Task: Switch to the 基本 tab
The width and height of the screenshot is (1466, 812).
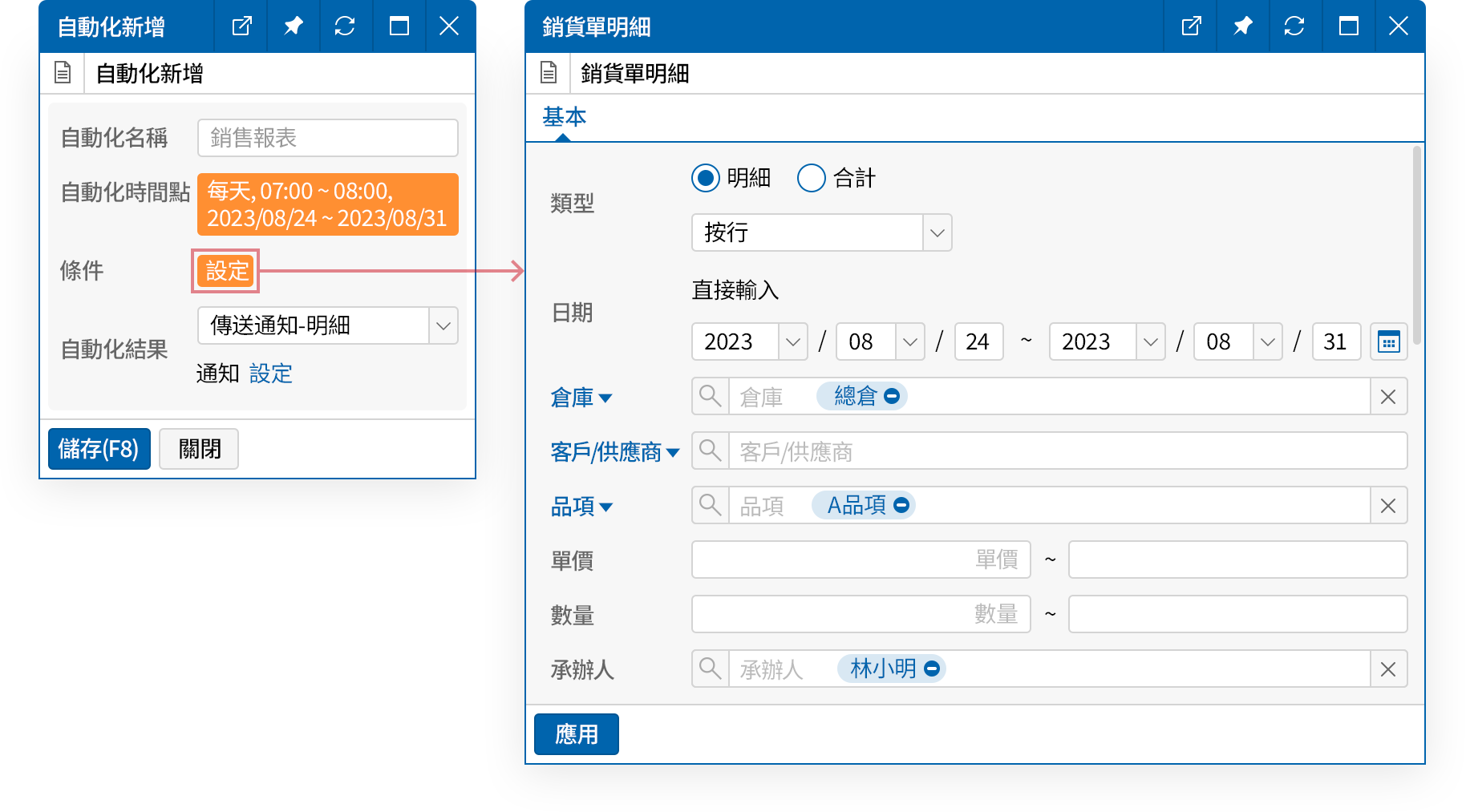Action: tap(563, 117)
